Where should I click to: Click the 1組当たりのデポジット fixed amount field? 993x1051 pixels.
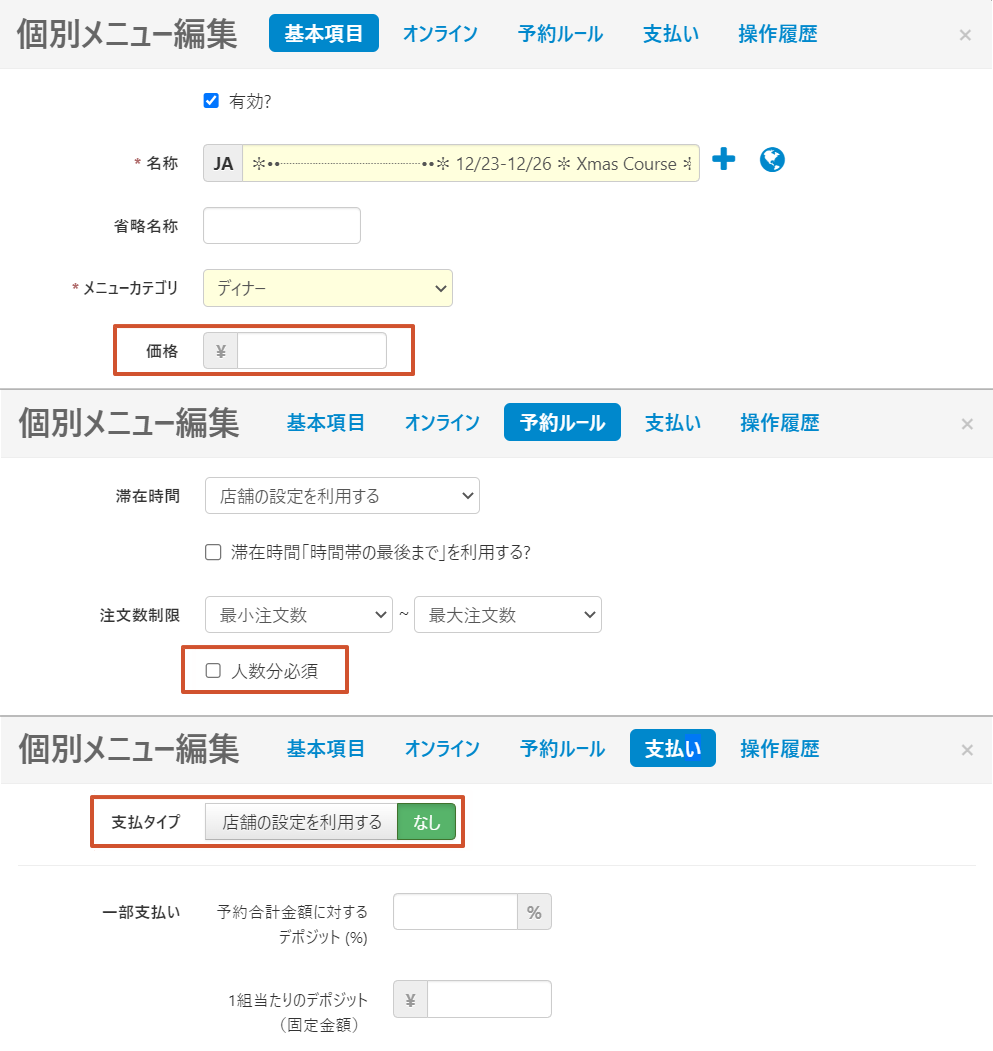488,999
